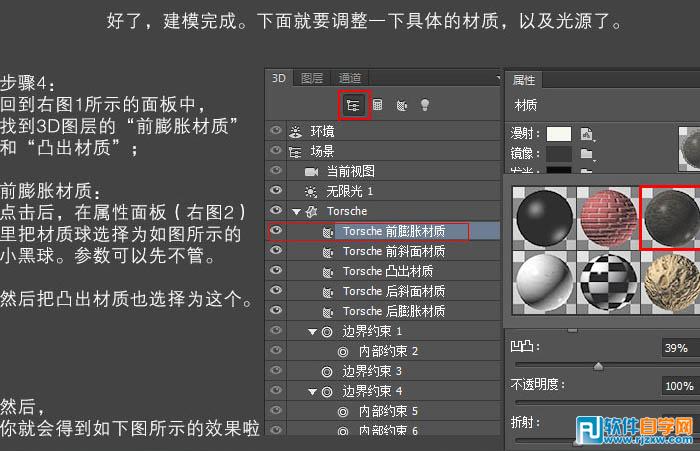Pick the checkerboard sphere material

coord(608,282)
